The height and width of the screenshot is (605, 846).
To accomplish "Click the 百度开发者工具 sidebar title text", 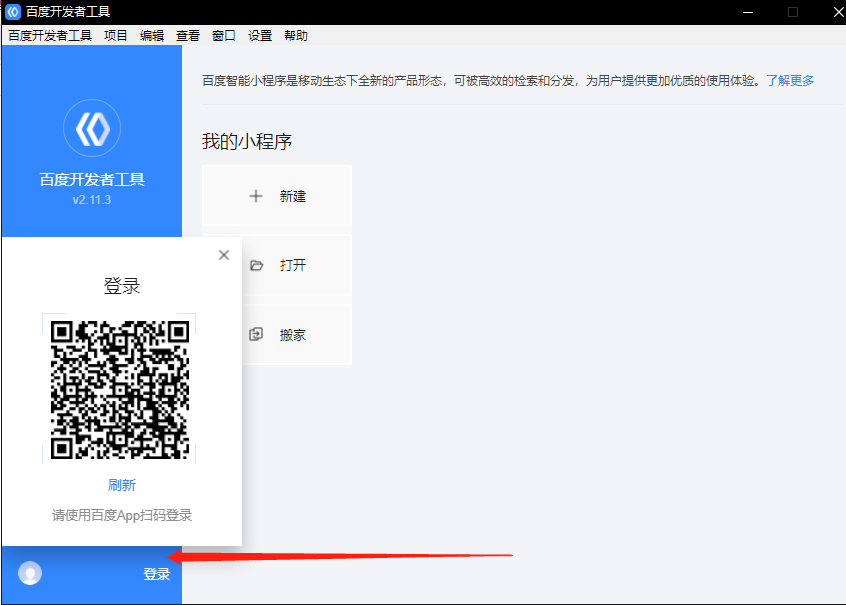I will (x=92, y=179).
